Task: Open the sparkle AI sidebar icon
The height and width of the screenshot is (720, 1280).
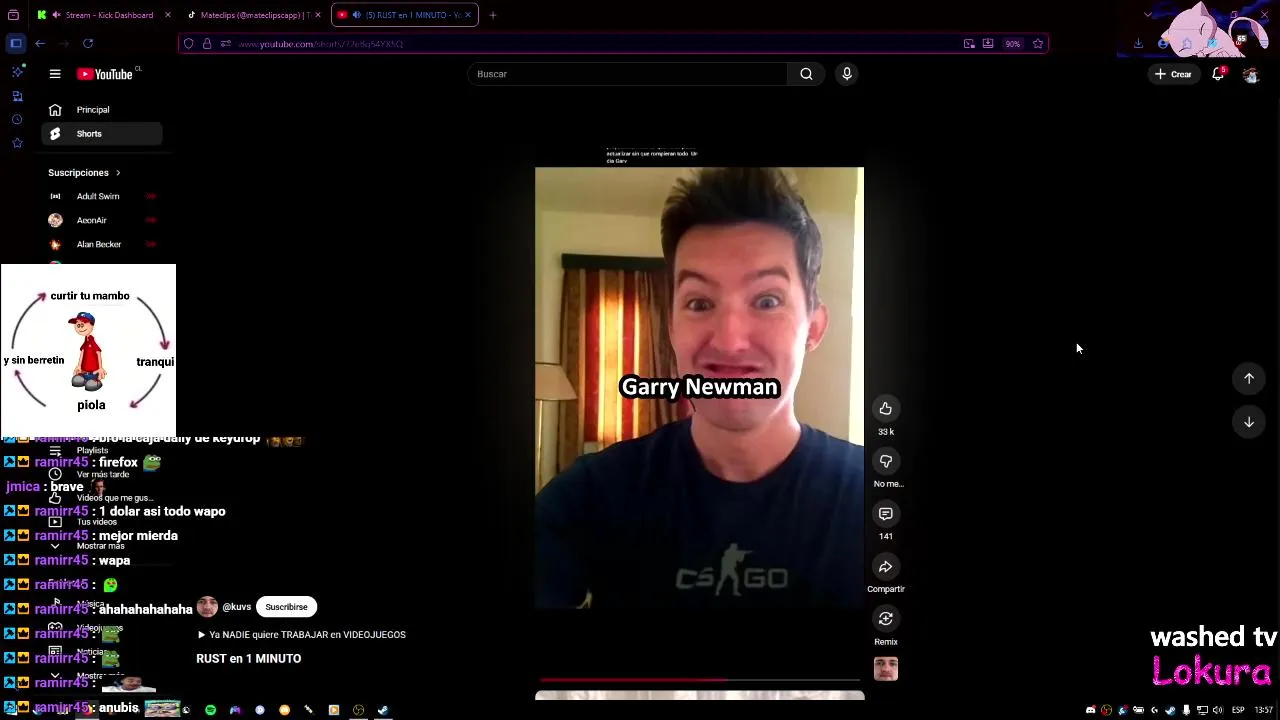Action: pos(17,72)
